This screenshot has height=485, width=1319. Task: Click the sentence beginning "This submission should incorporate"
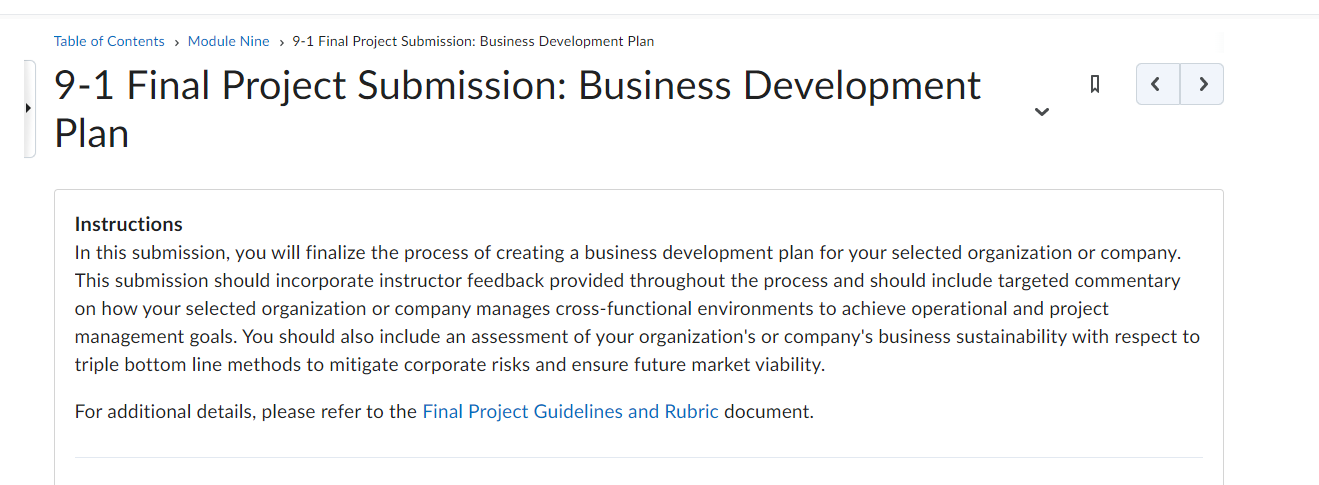point(627,308)
